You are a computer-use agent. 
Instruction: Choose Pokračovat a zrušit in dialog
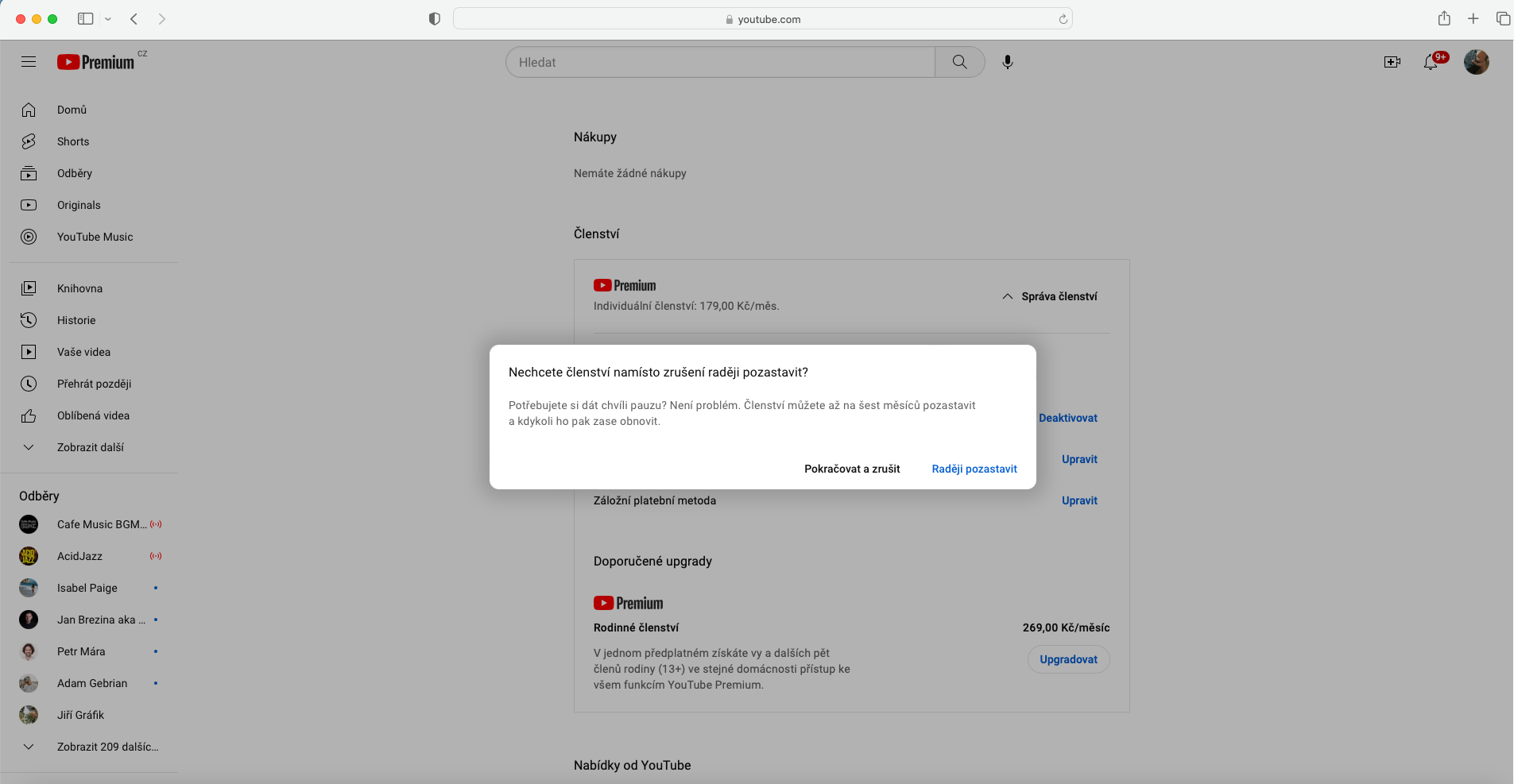(852, 469)
